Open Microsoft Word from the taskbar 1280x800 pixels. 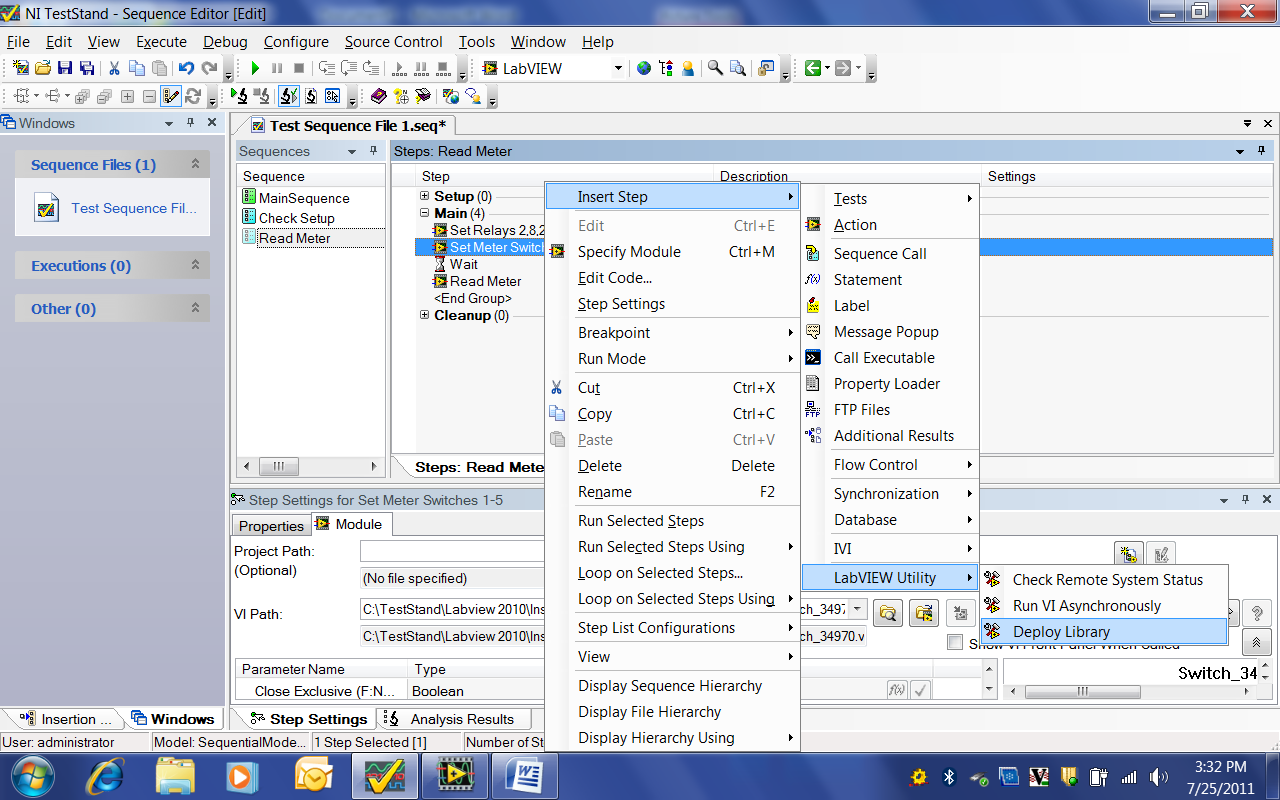tap(524, 775)
